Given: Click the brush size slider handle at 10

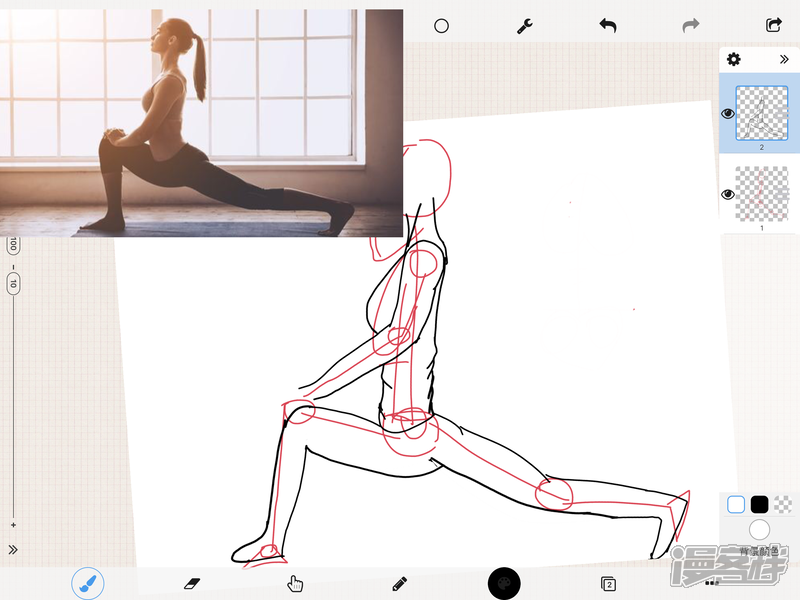Looking at the screenshot, I should (x=13, y=284).
